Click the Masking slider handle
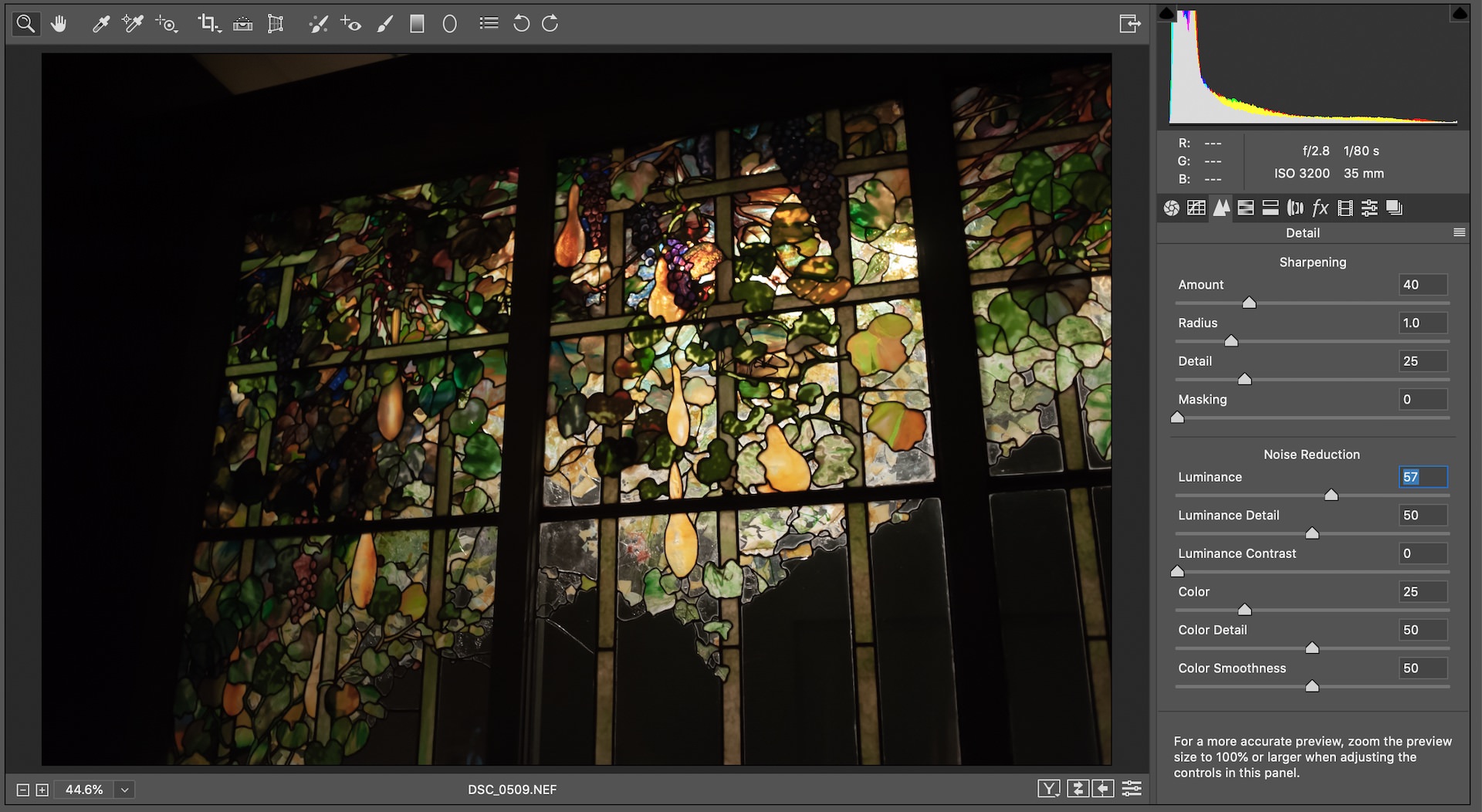Viewport: 1482px width, 812px height. (1177, 417)
